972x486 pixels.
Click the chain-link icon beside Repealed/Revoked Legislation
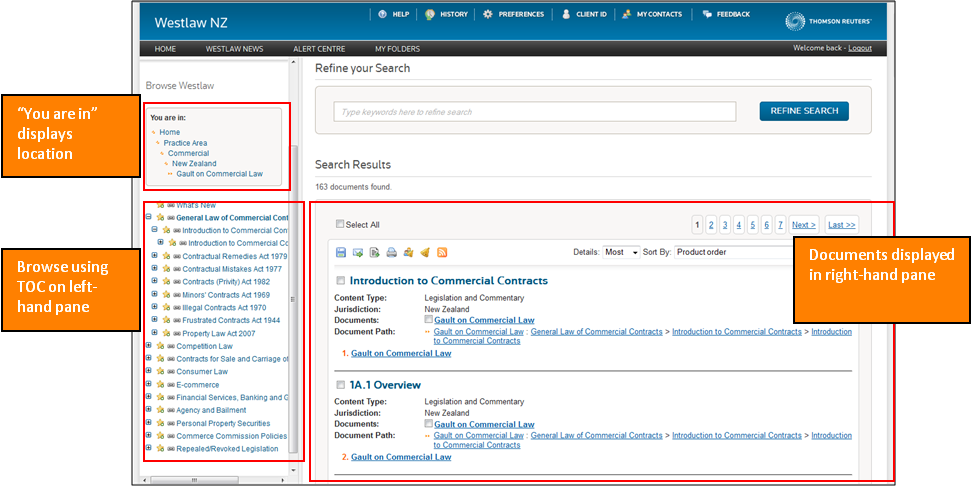click(171, 449)
